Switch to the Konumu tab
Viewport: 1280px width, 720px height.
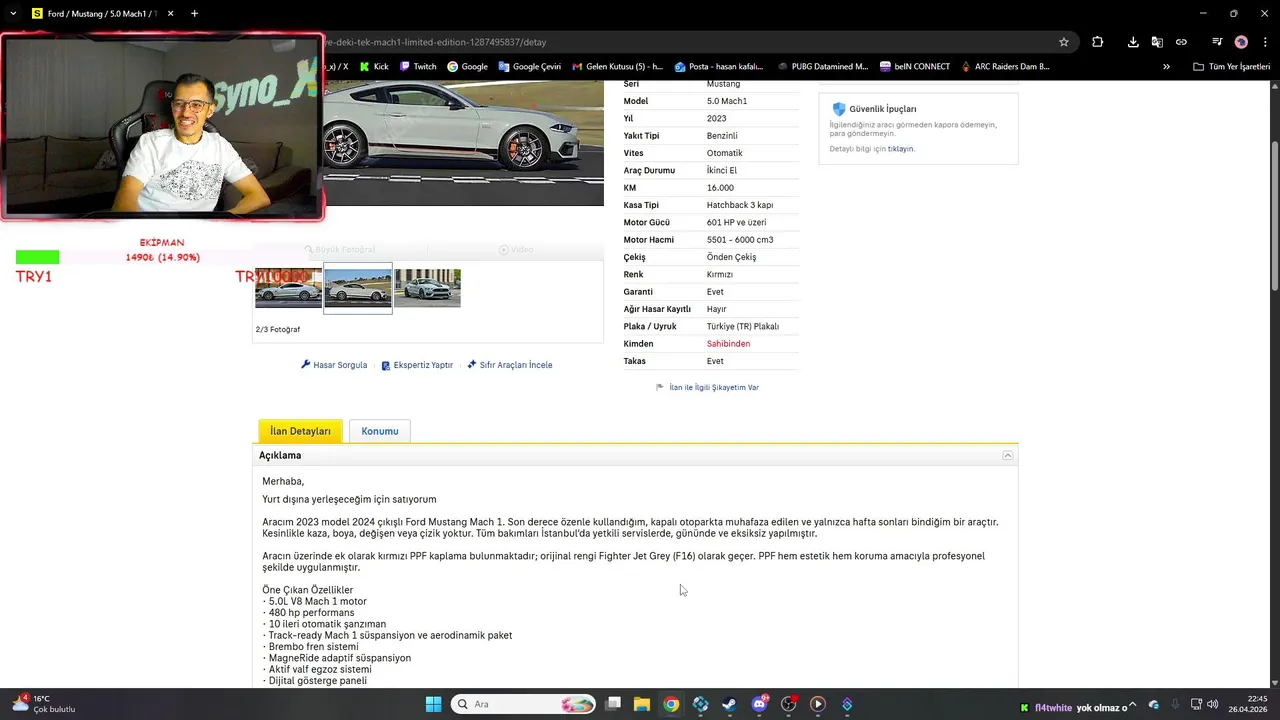[380, 431]
